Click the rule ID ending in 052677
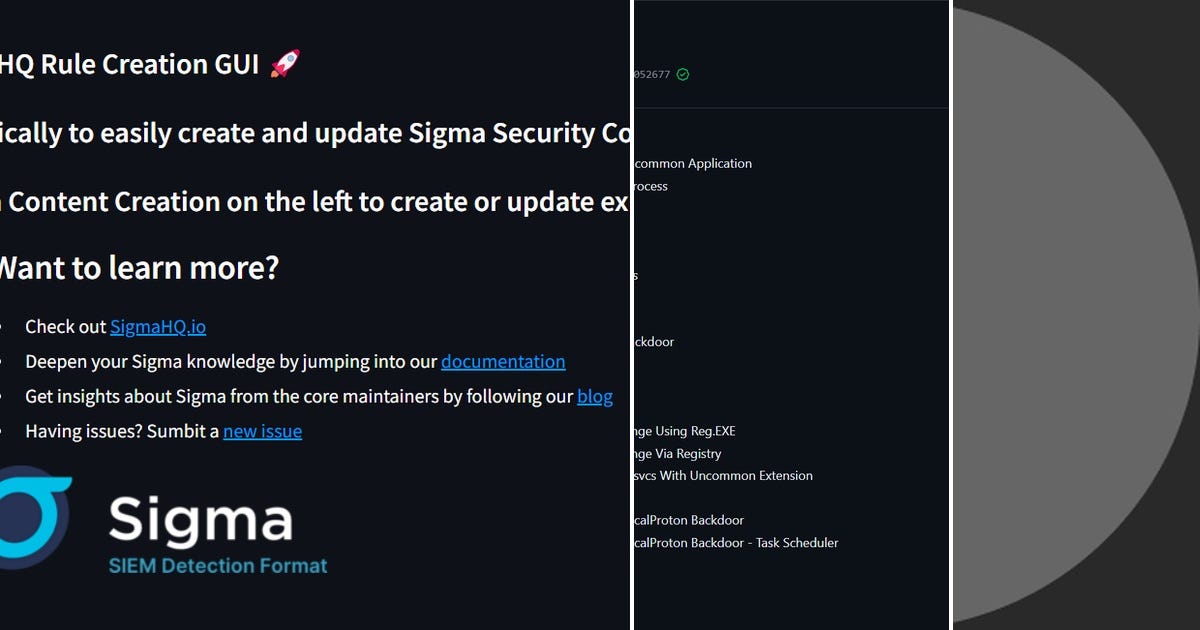The height and width of the screenshot is (630, 1200). 650,73
